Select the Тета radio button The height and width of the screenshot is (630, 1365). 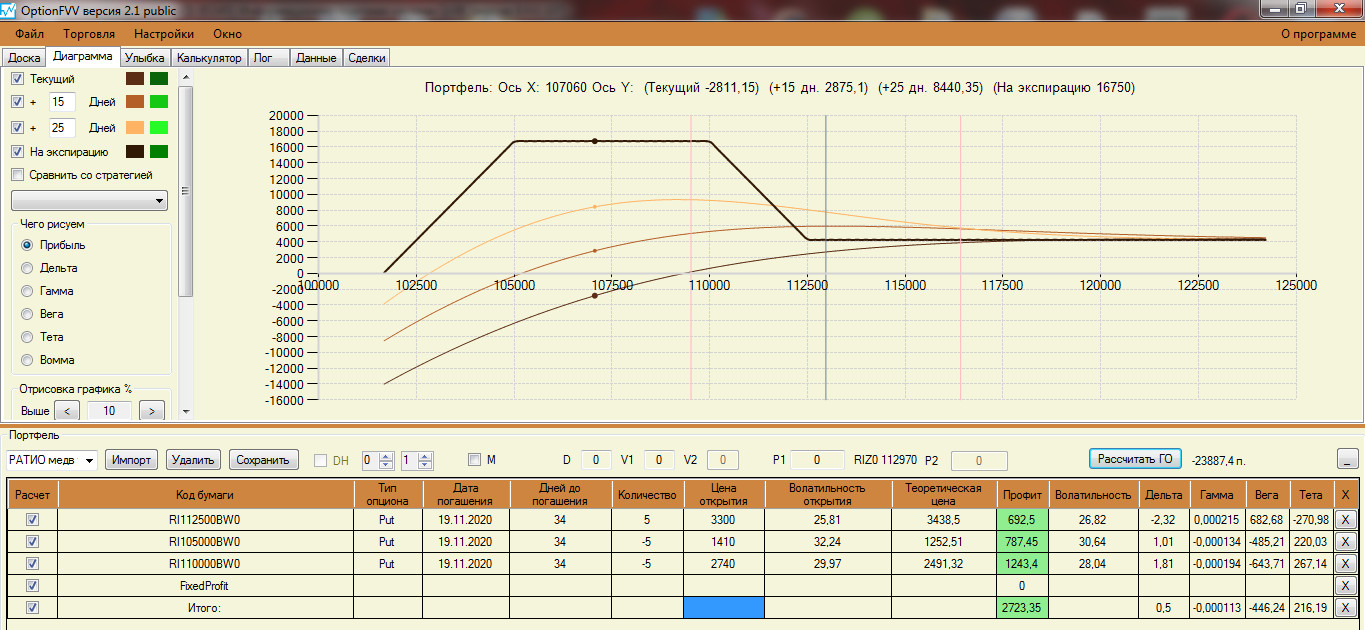point(27,337)
